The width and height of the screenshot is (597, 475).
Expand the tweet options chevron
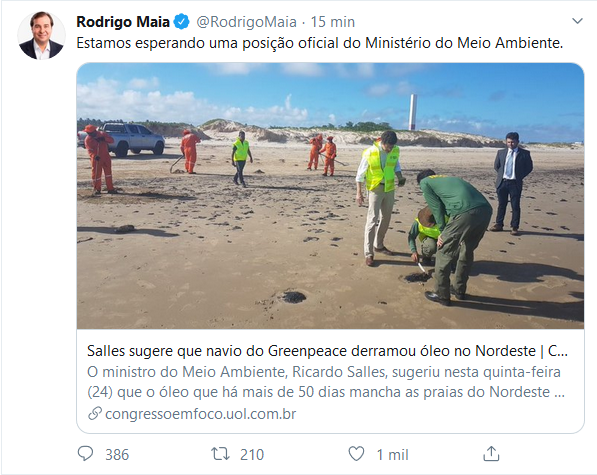click(x=578, y=21)
